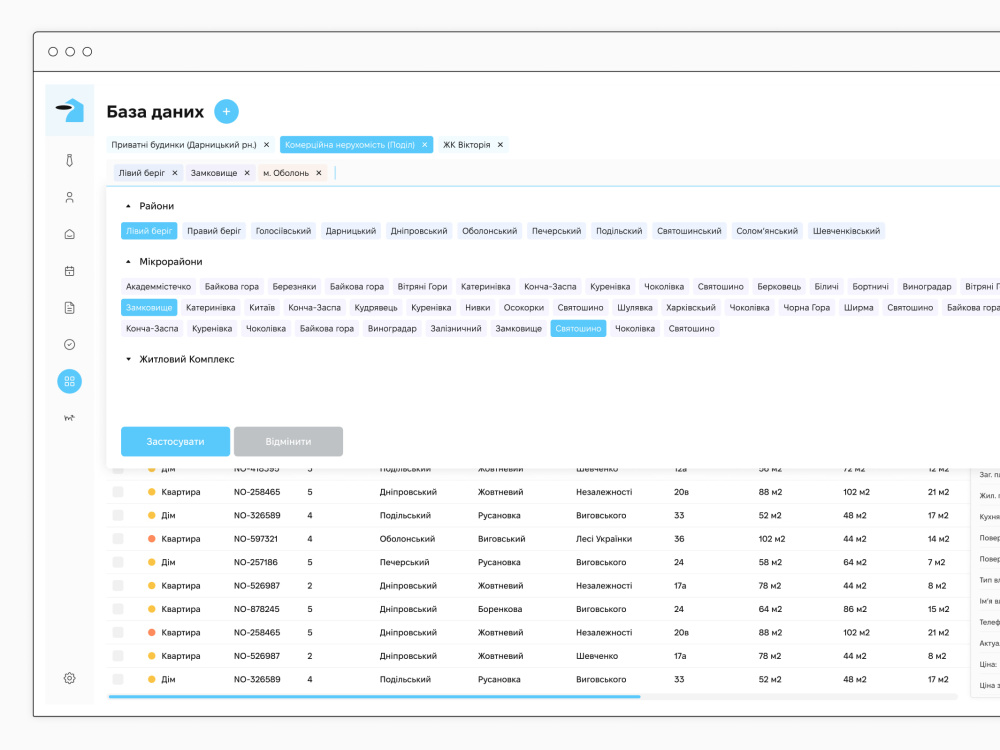The width and height of the screenshot is (1000, 750).
Task: Remove the Приватні будинки filter tab
Action: pos(267,145)
